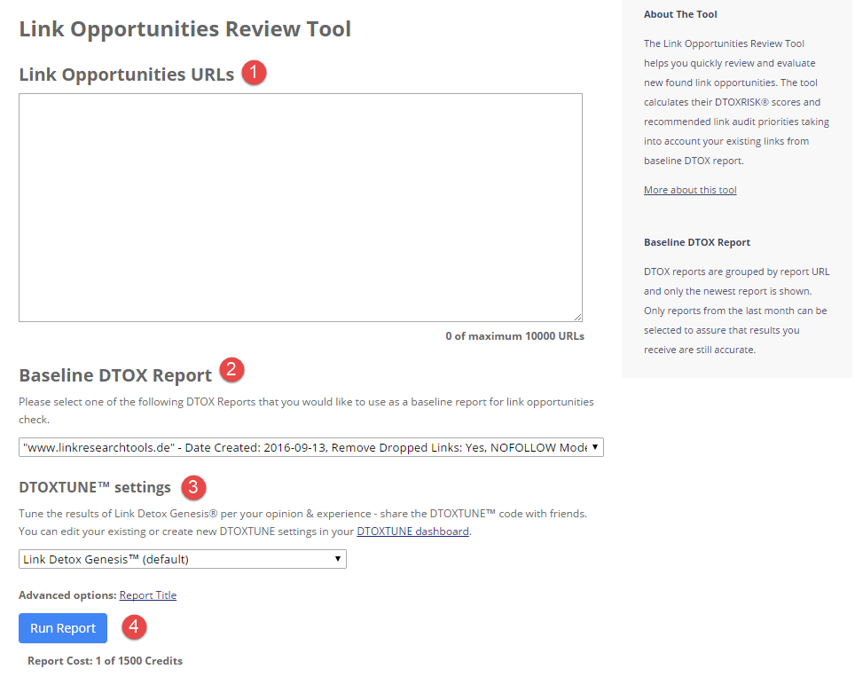Open the Baseline DTOX Report dropdown
855x685 pixels.
[x=311, y=447]
